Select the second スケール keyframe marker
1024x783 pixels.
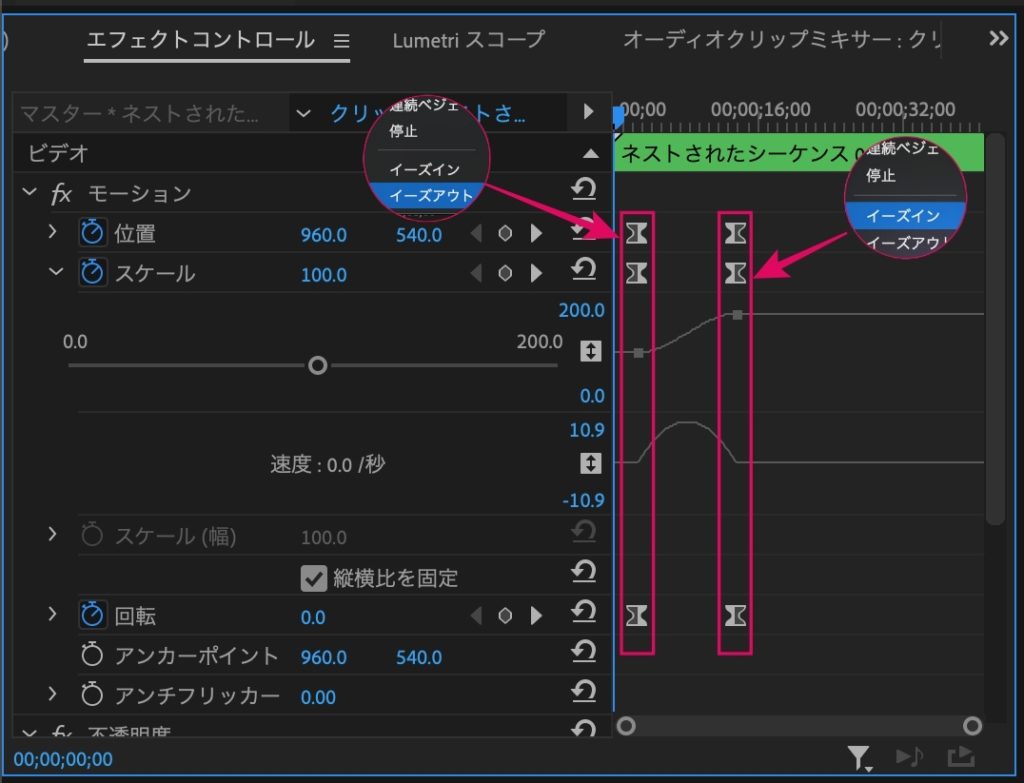pyautogui.click(x=735, y=272)
